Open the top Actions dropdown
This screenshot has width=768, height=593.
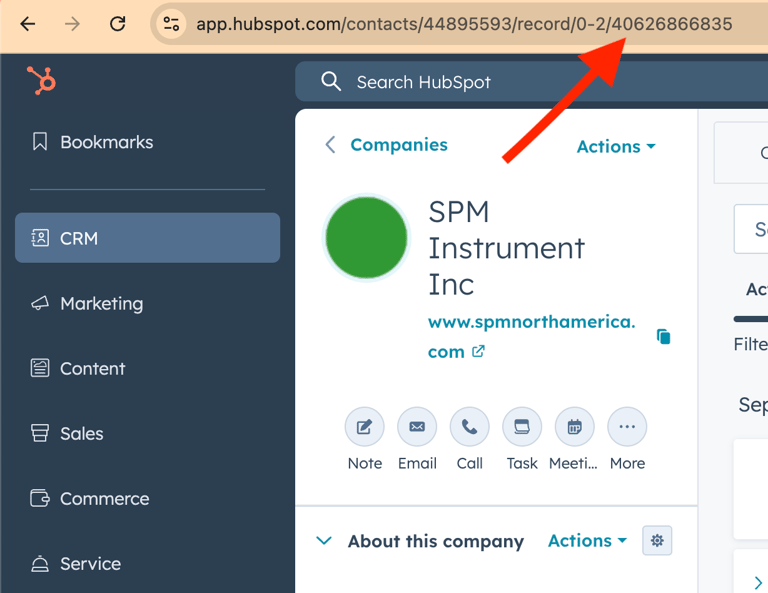tap(616, 146)
